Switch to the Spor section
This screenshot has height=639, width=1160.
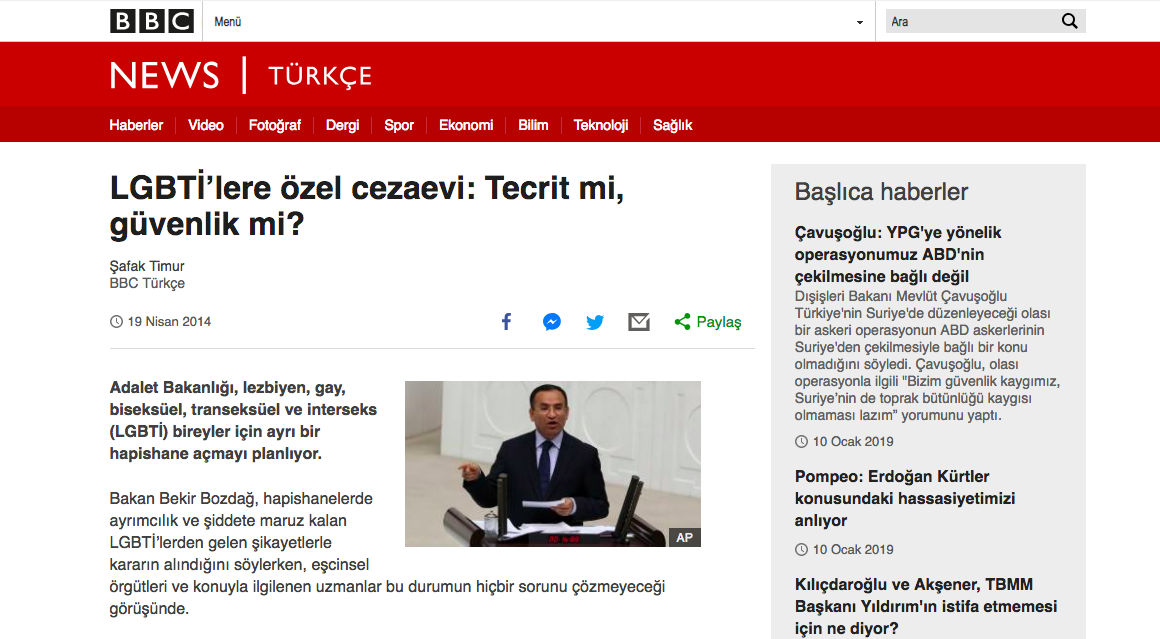tap(399, 125)
